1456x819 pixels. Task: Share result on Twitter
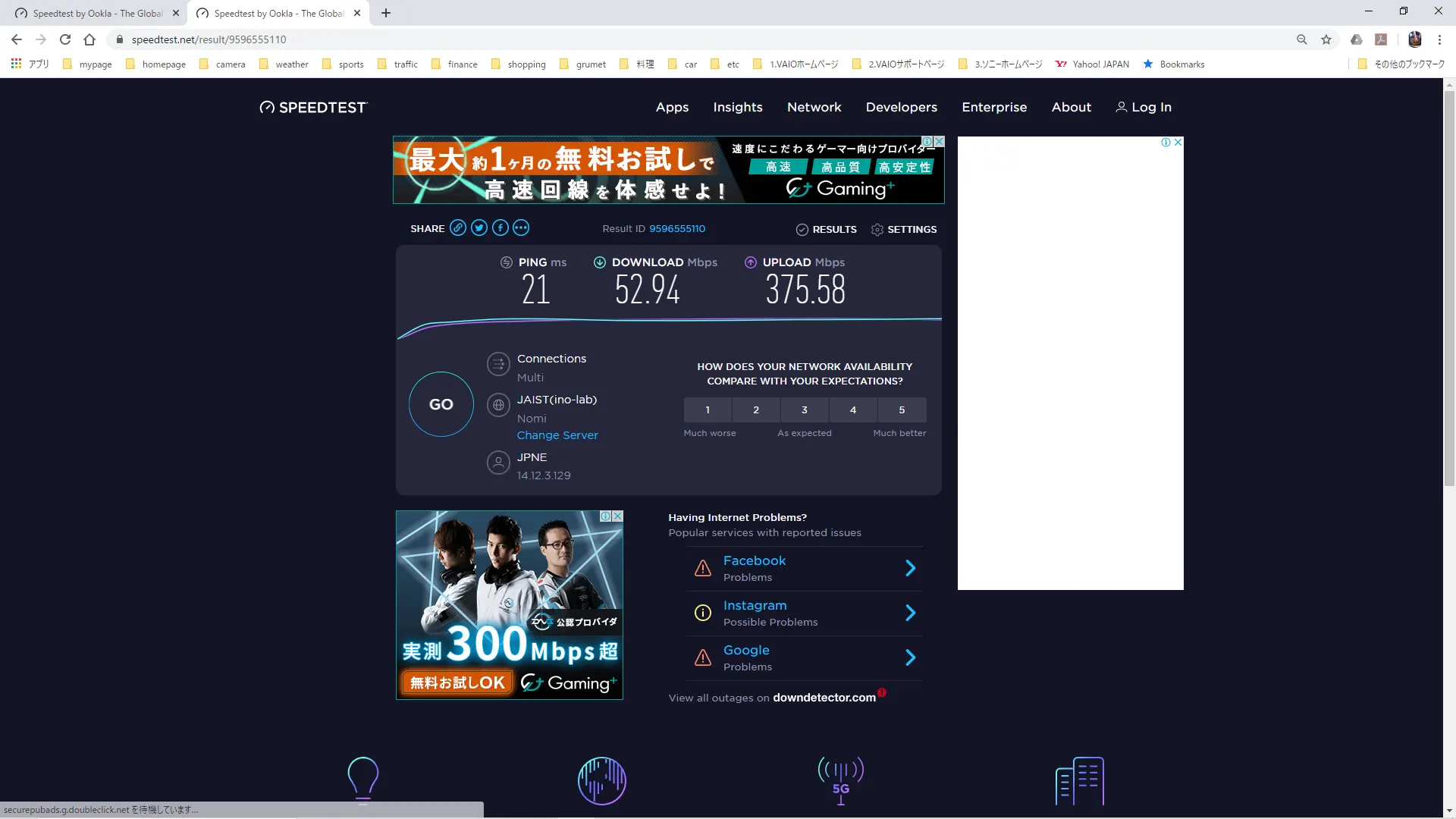tap(479, 228)
